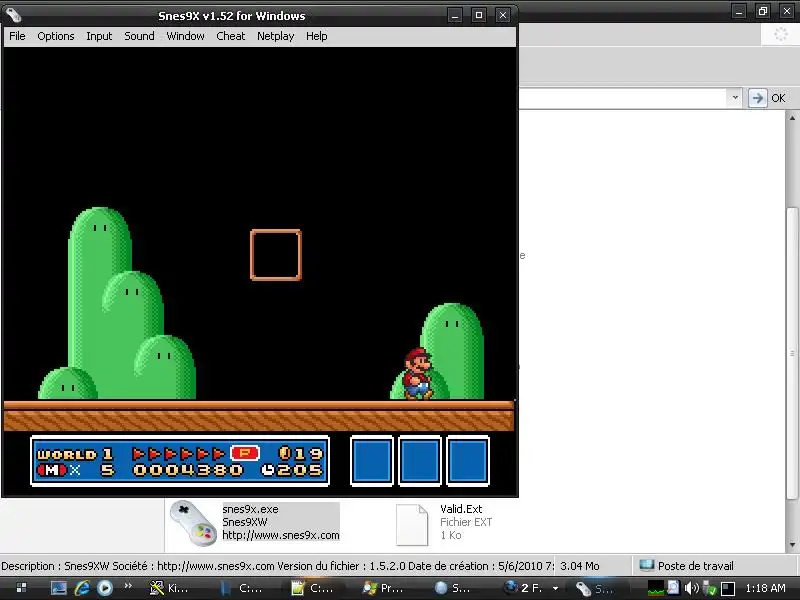Click the Mario lives M badge

point(52,470)
